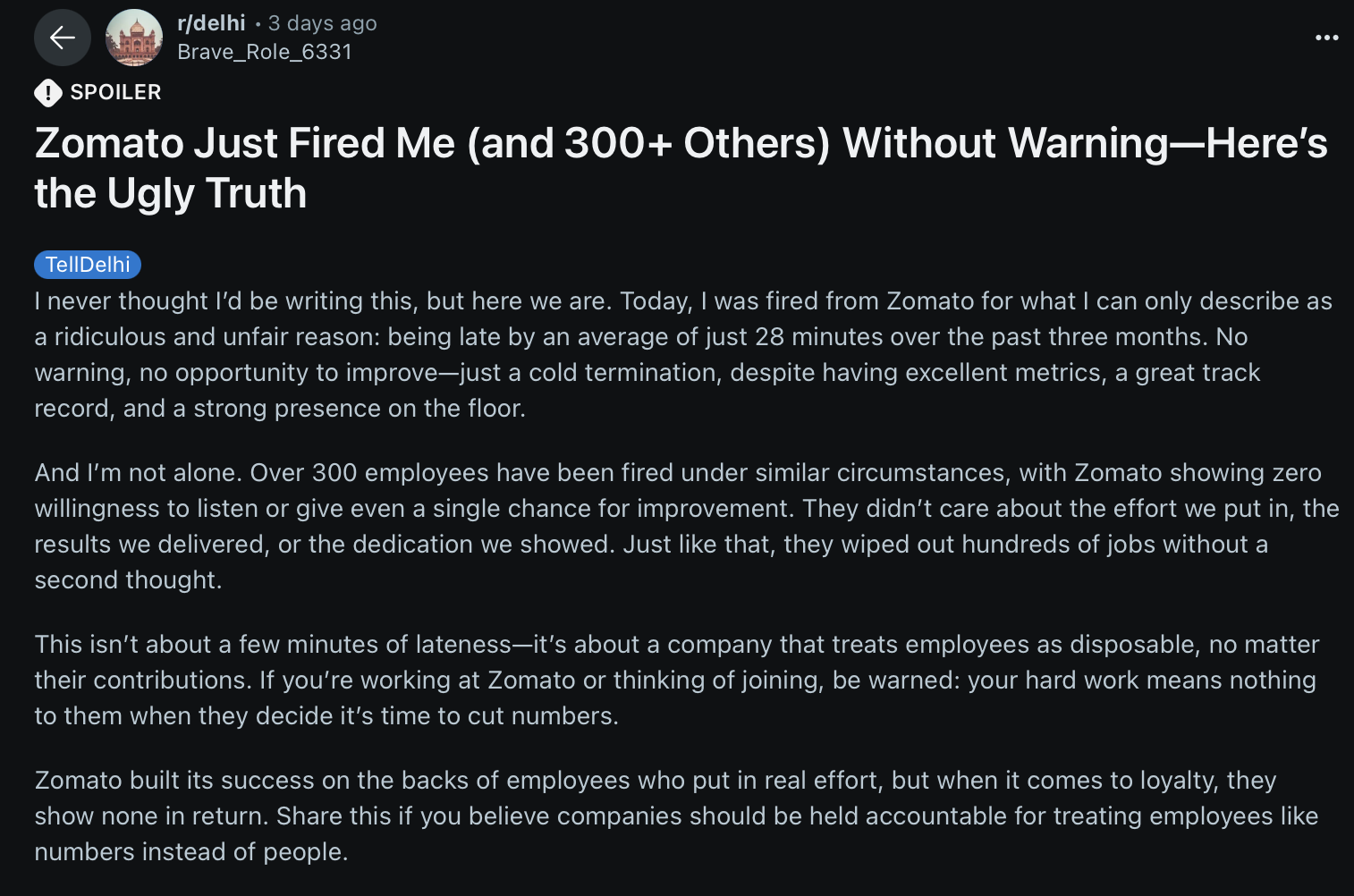1354x896 pixels.
Task: Click the paragraph starting 'Zomato built its success'
Action: (x=676, y=816)
